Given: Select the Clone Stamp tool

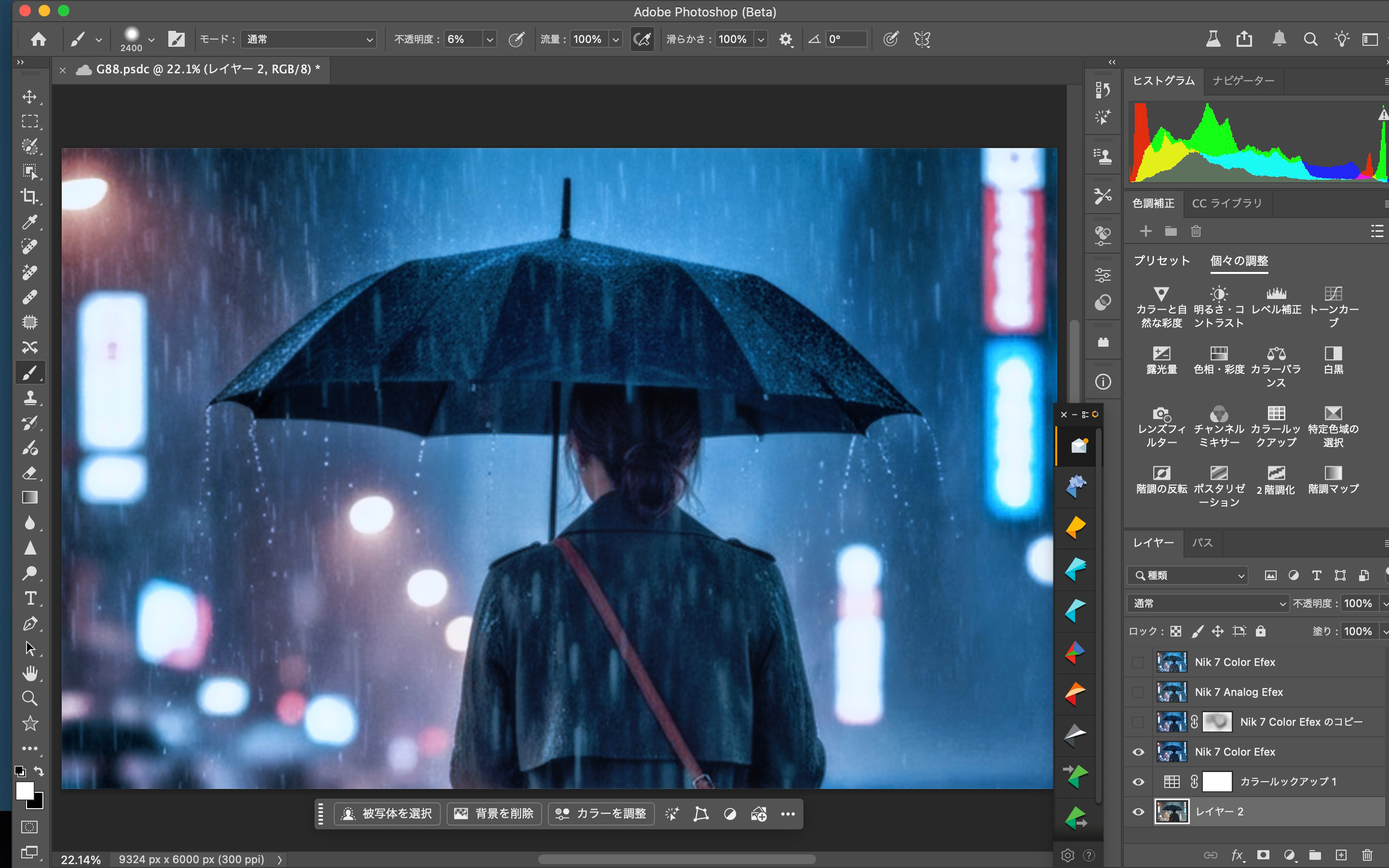Looking at the screenshot, I should [29, 397].
